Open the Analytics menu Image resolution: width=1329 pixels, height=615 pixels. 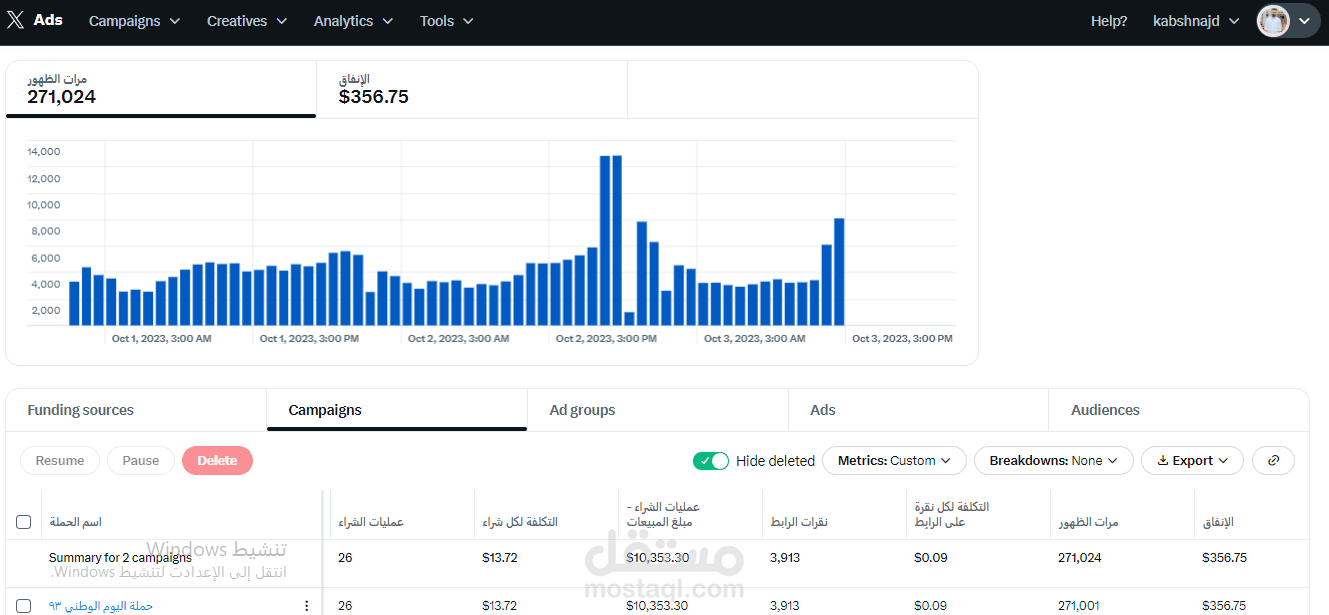353,21
